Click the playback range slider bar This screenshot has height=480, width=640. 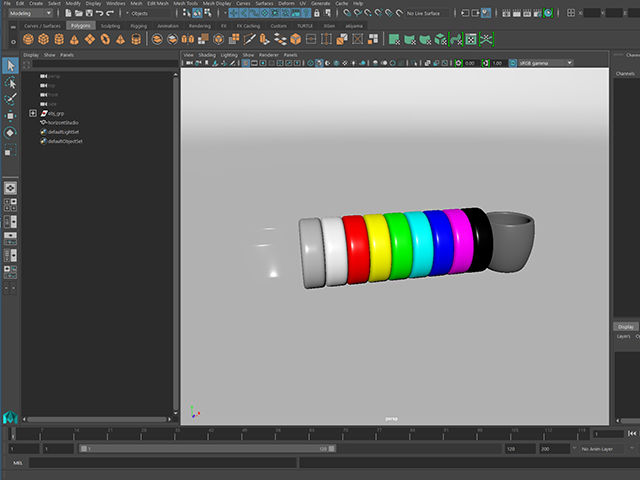[x=207, y=449]
